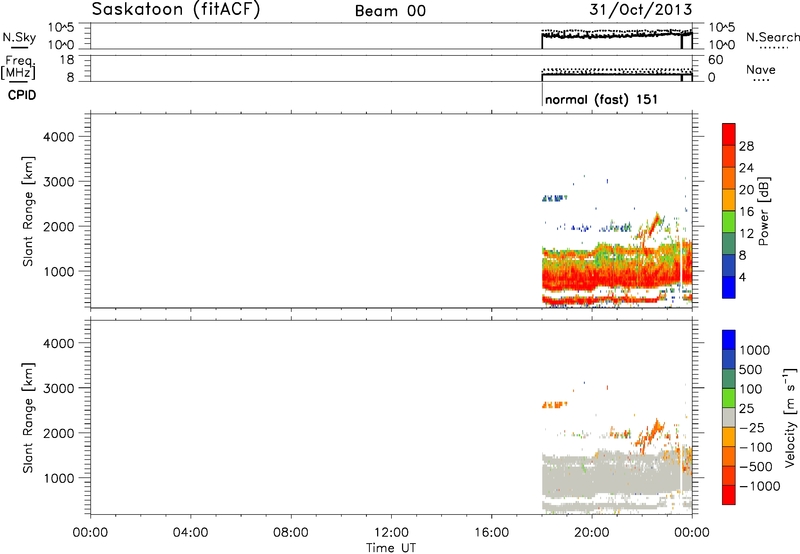Click the orange echo patch near 2600 km in velocity panel
This screenshot has height=554, width=800.
[554, 405]
